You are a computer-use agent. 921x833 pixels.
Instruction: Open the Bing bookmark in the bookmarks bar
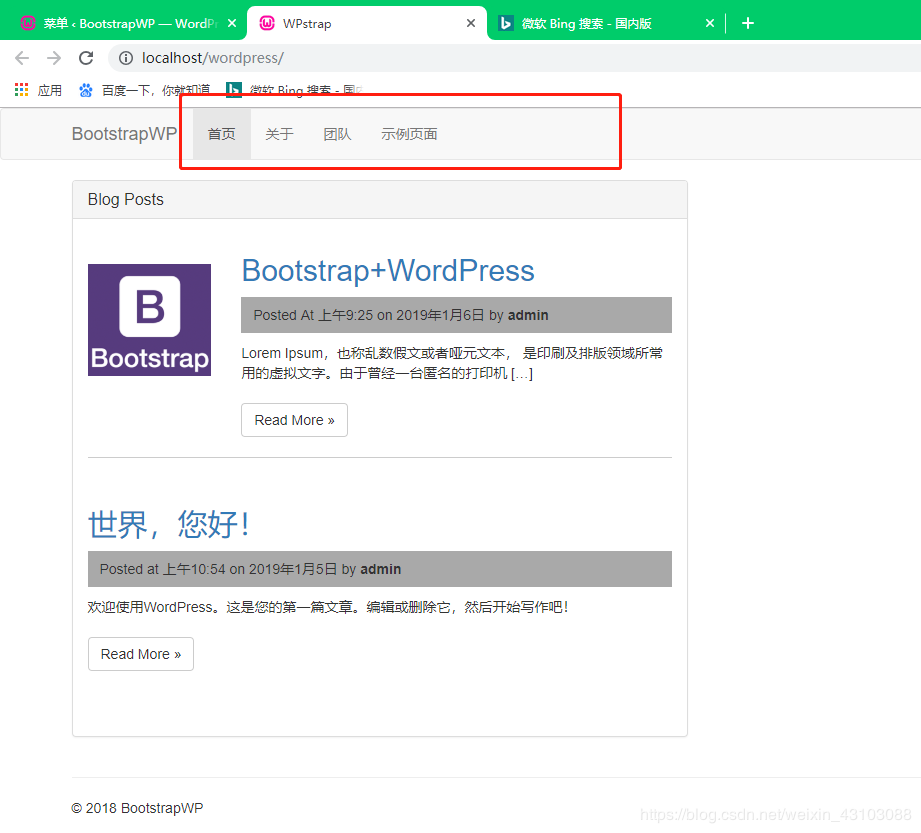pos(294,90)
